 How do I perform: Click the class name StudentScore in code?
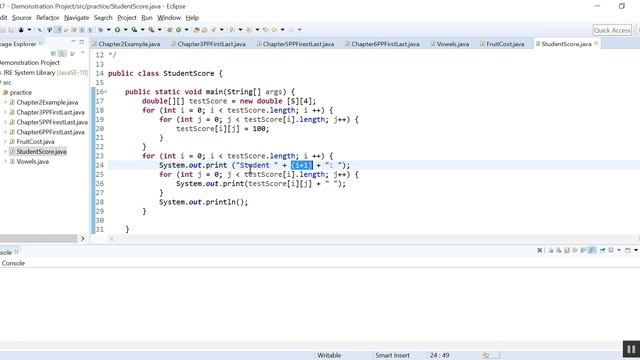189,73
